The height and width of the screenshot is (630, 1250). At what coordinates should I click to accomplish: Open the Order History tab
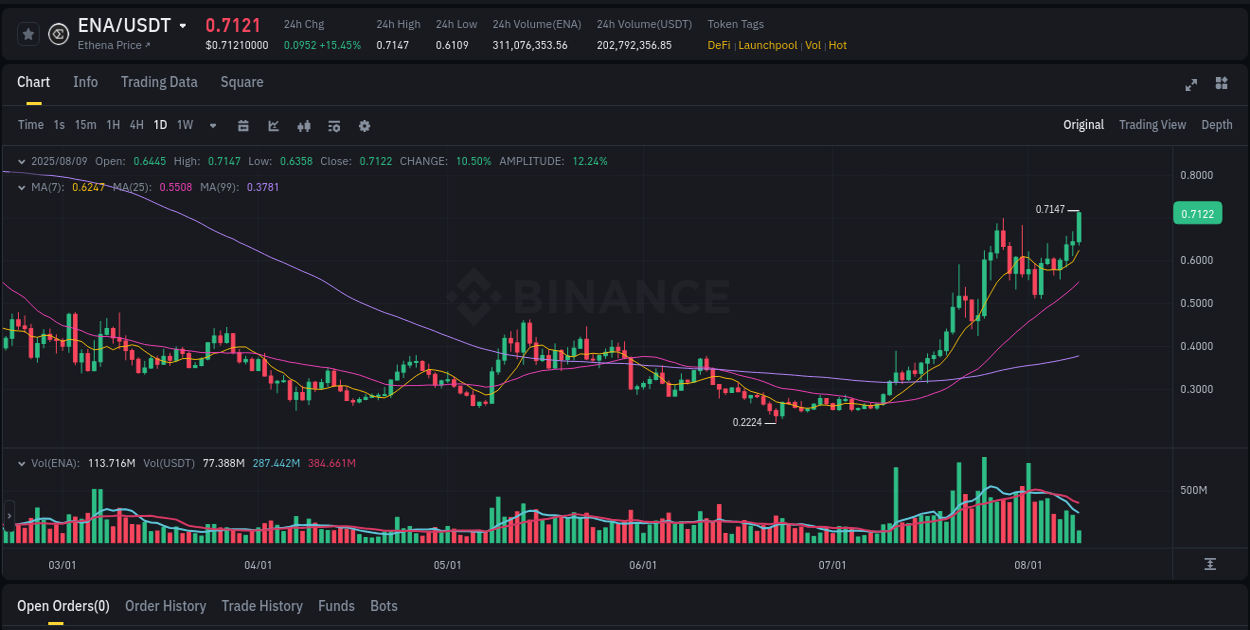(165, 606)
